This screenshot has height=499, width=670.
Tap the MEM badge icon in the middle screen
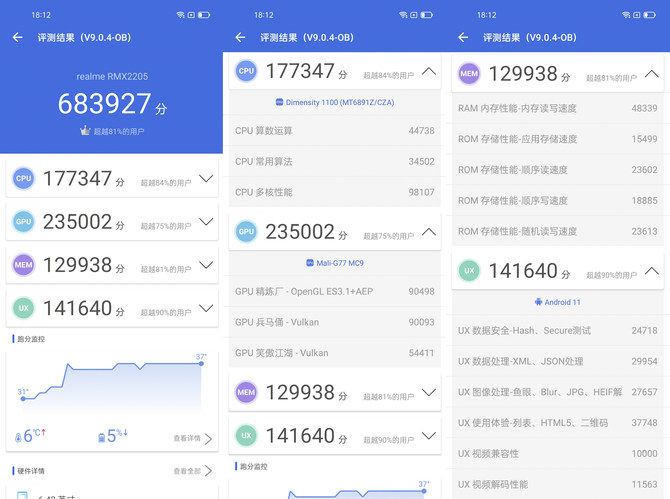(x=246, y=392)
